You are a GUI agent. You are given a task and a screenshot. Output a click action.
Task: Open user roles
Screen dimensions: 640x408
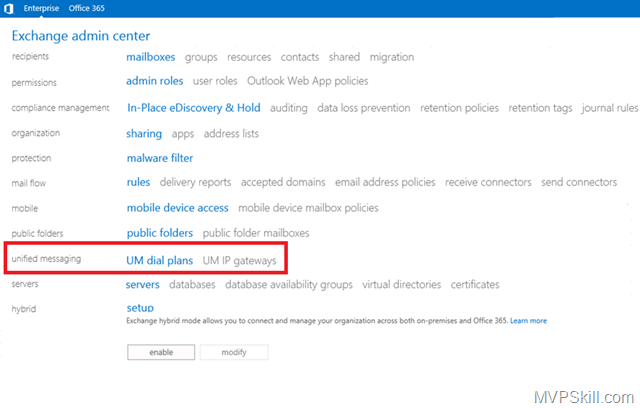pyautogui.click(x=215, y=81)
